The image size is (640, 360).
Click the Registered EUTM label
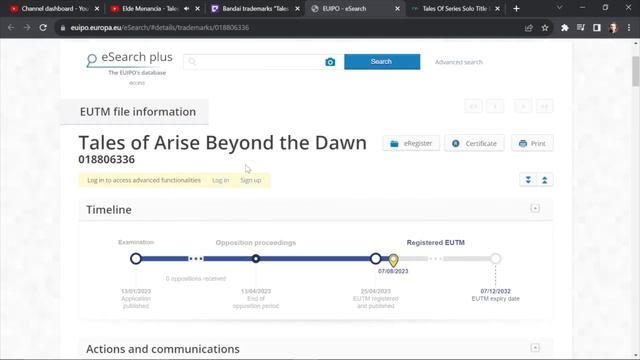click(x=436, y=242)
